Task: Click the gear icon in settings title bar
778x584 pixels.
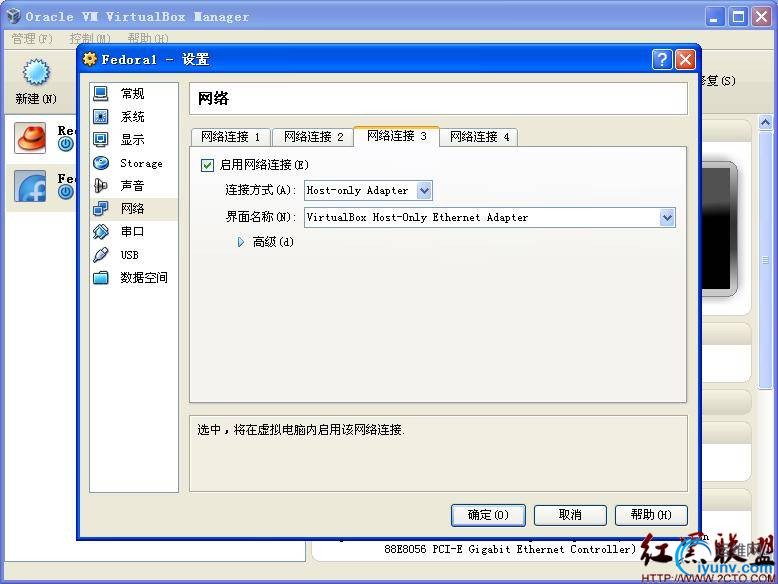Action: pos(90,59)
